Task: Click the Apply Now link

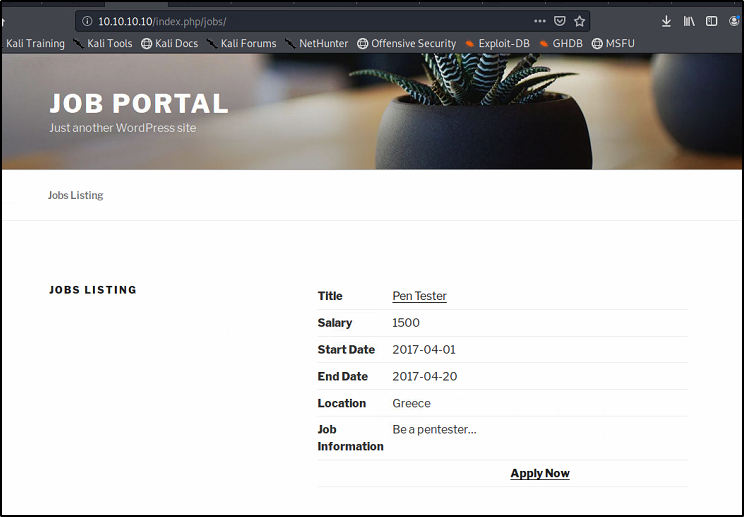Action: (x=540, y=473)
